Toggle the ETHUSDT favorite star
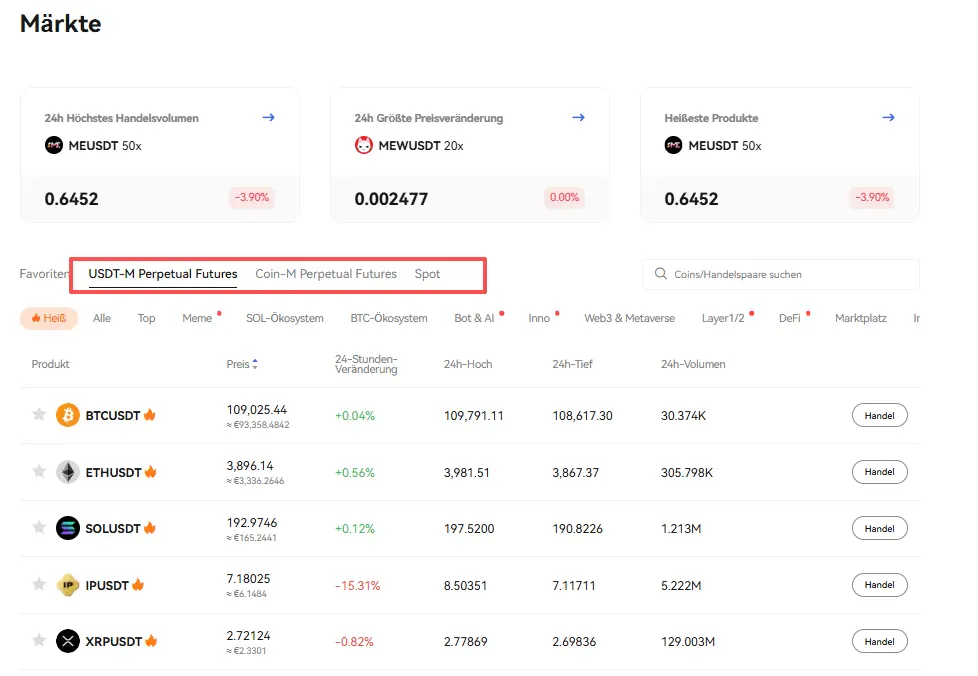This screenshot has height=676, width=978. point(39,472)
